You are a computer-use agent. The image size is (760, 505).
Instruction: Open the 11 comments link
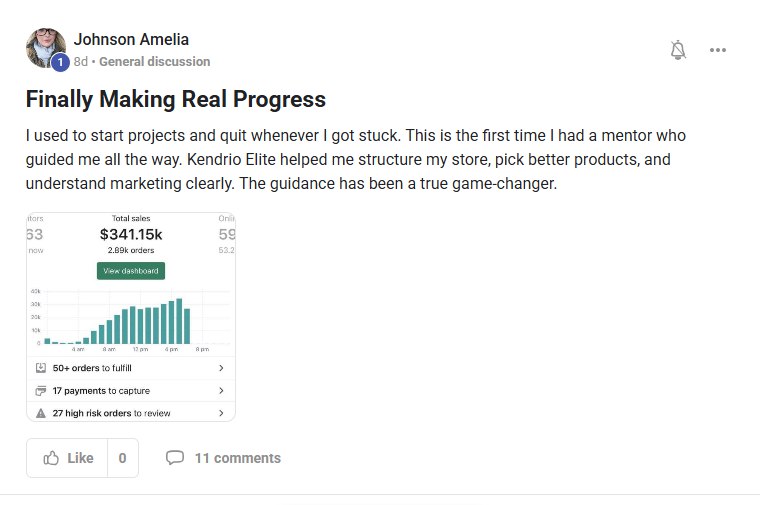[x=237, y=458]
